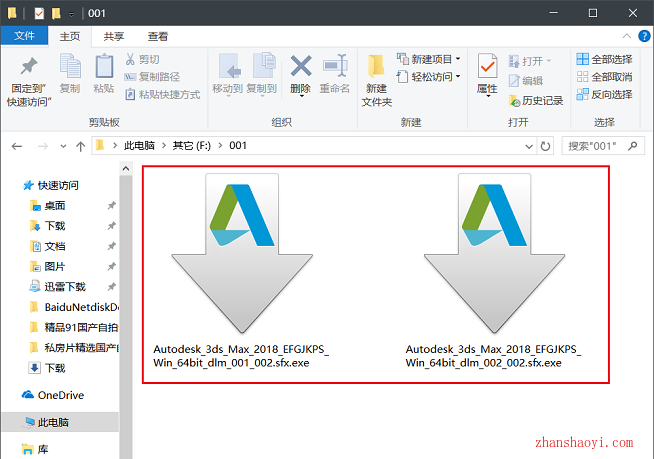Viewport: 654px width, 459px height.
Task: Click the Edit (编辑) ribbon item
Action: [526, 81]
